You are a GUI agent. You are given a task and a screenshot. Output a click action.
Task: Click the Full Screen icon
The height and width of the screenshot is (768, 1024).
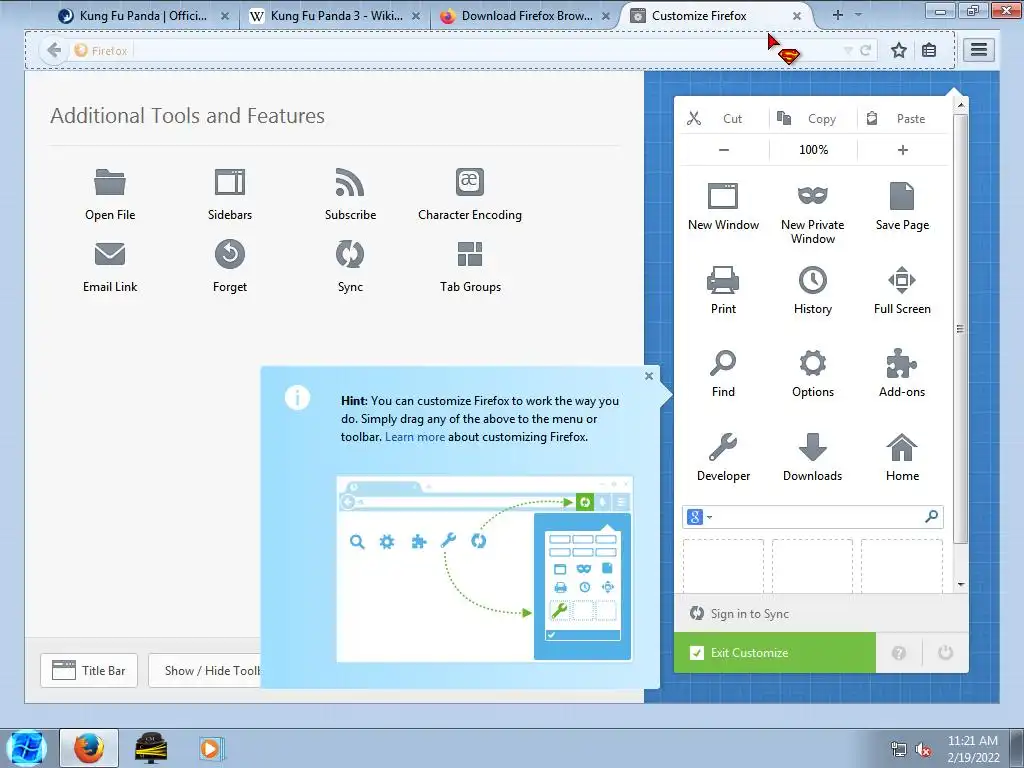tap(902, 280)
